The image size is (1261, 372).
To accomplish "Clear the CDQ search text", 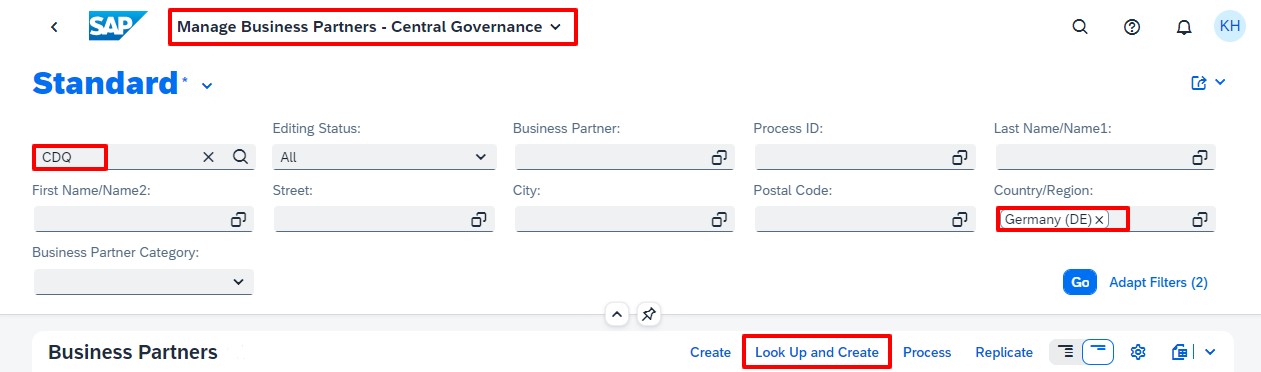I will coord(209,157).
